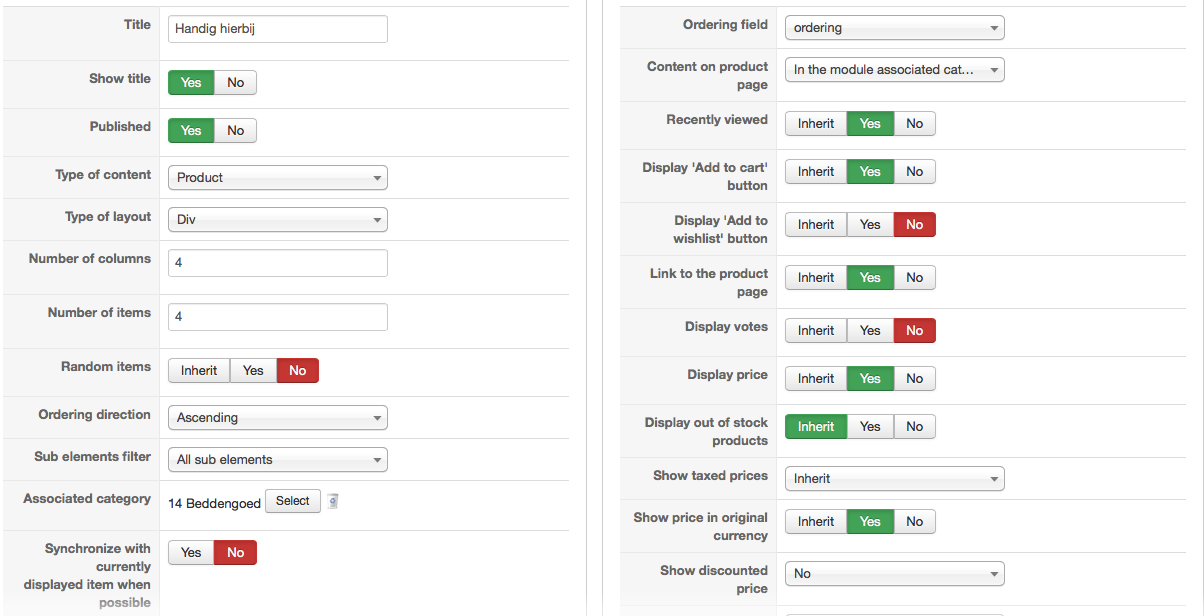Set Display out of stock products to No
The width and height of the screenshot is (1204, 616).
pos(914,426)
